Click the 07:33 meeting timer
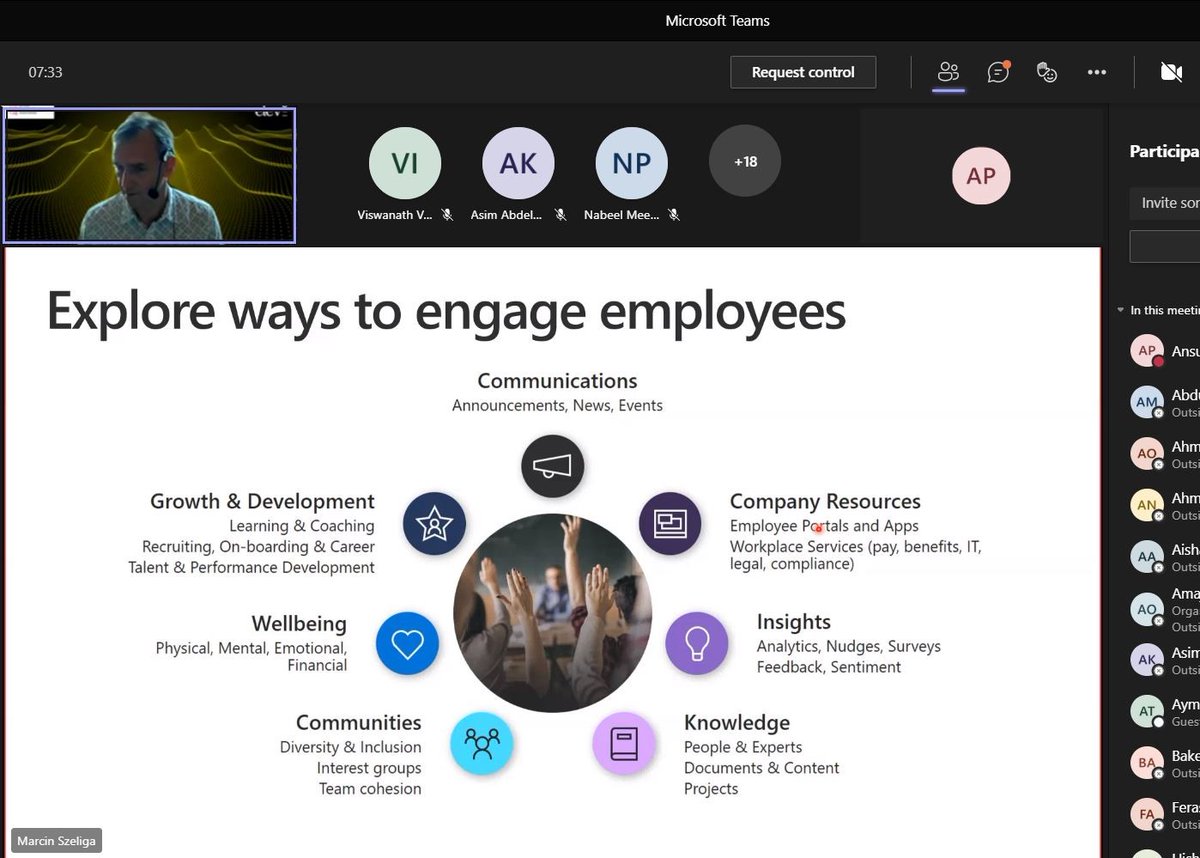Image resolution: width=1200 pixels, height=858 pixels. [45, 72]
